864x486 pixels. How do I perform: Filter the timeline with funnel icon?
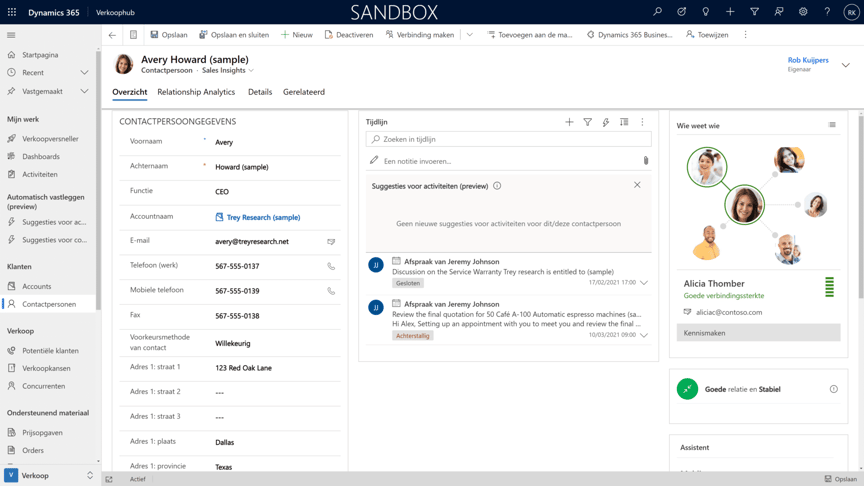[587, 122]
